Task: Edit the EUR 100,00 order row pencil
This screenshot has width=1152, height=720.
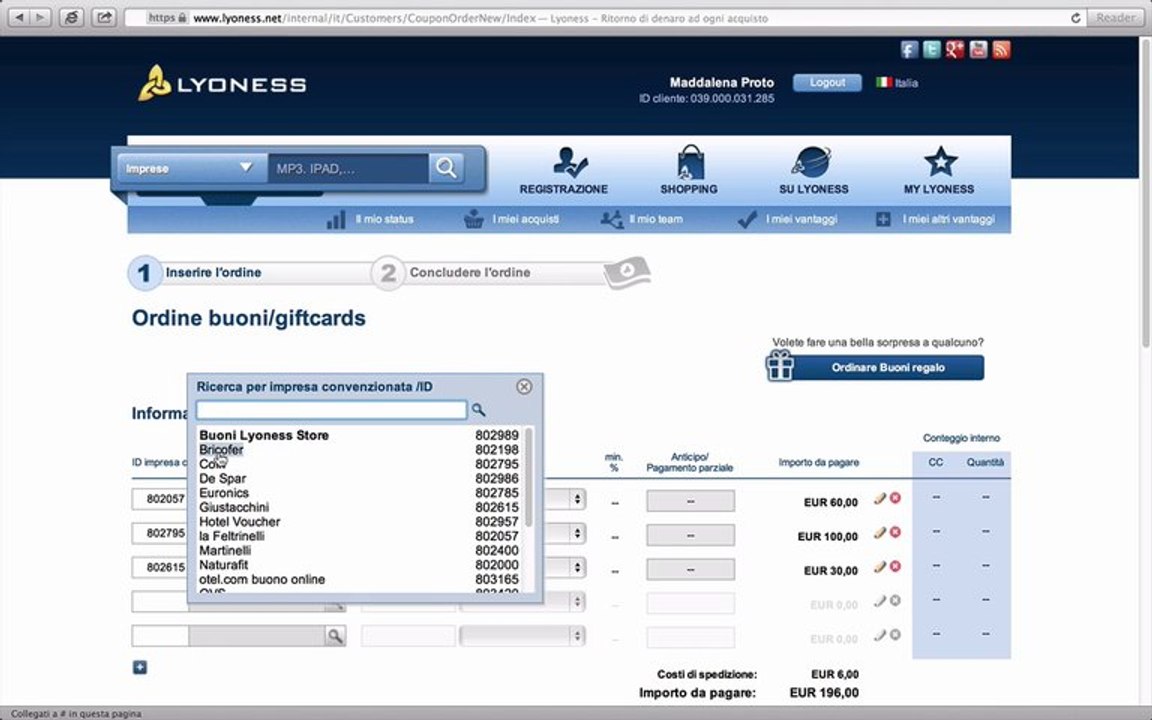Action: click(879, 533)
